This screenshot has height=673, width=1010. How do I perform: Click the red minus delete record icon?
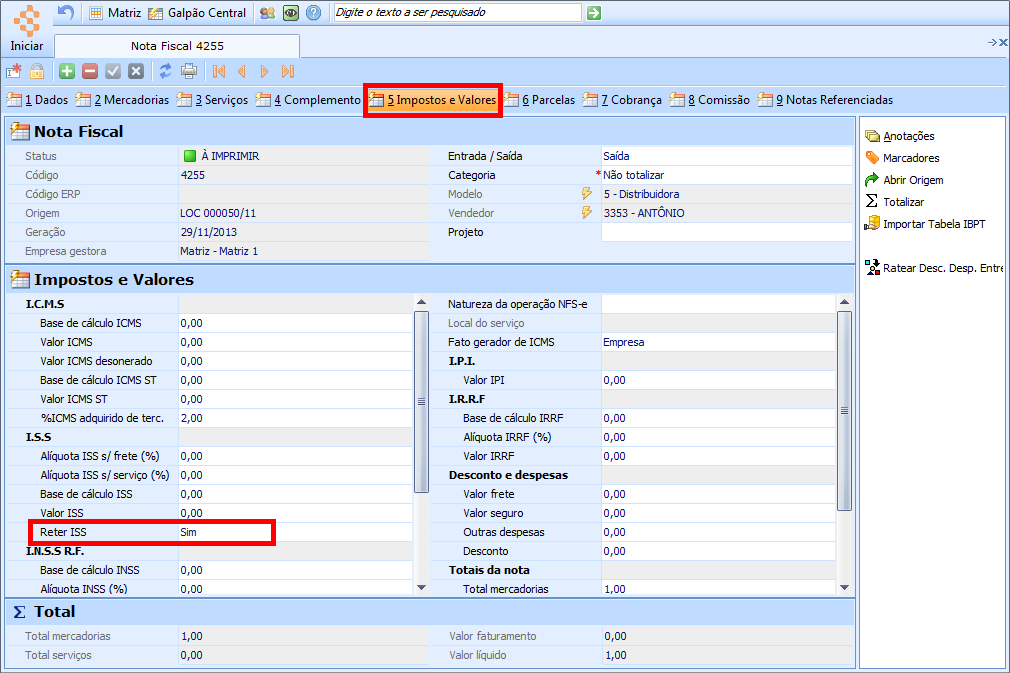(90, 71)
